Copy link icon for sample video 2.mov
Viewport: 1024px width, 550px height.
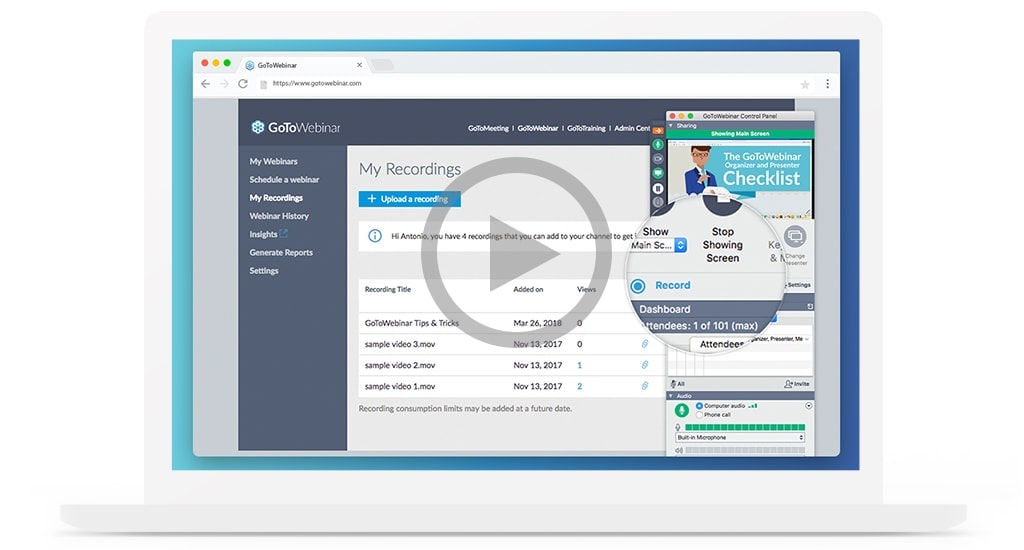point(645,364)
